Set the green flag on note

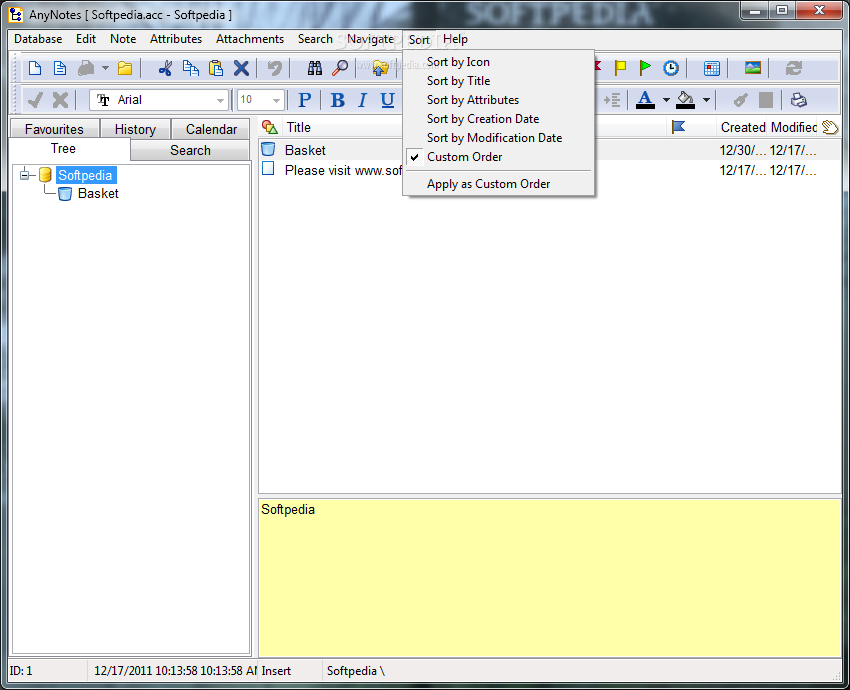645,68
